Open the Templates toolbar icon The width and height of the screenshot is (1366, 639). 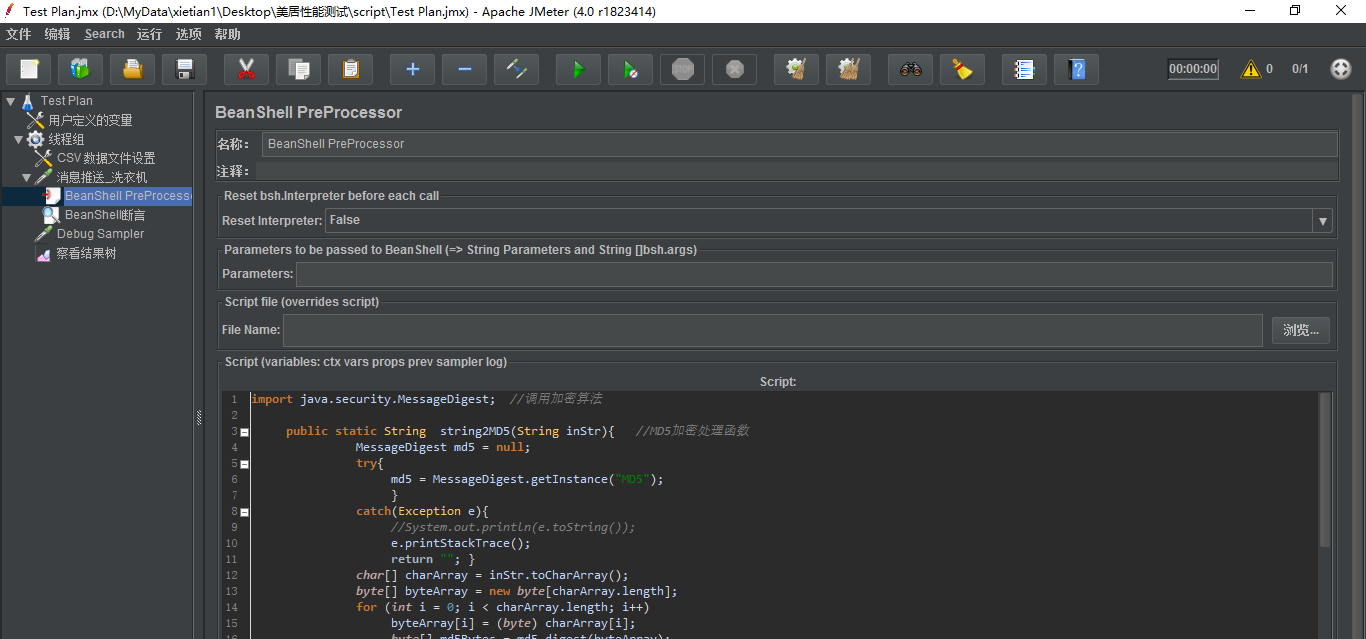[x=80, y=69]
